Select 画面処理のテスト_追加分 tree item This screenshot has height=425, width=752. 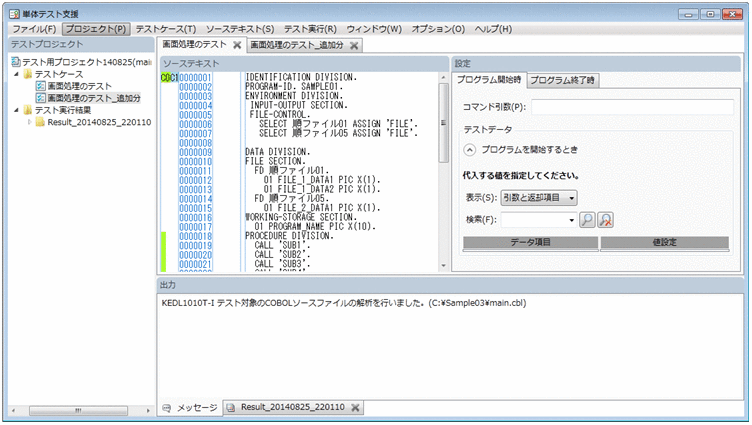coord(94,98)
